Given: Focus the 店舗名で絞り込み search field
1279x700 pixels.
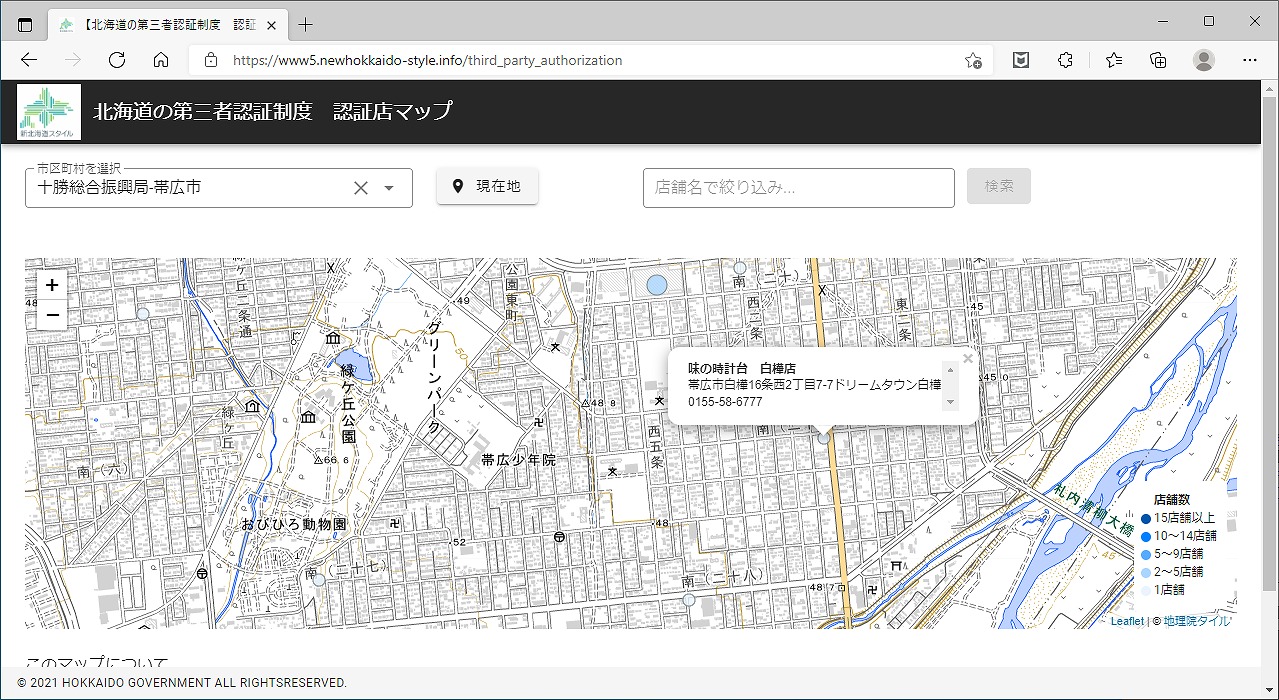Looking at the screenshot, I should (x=798, y=188).
